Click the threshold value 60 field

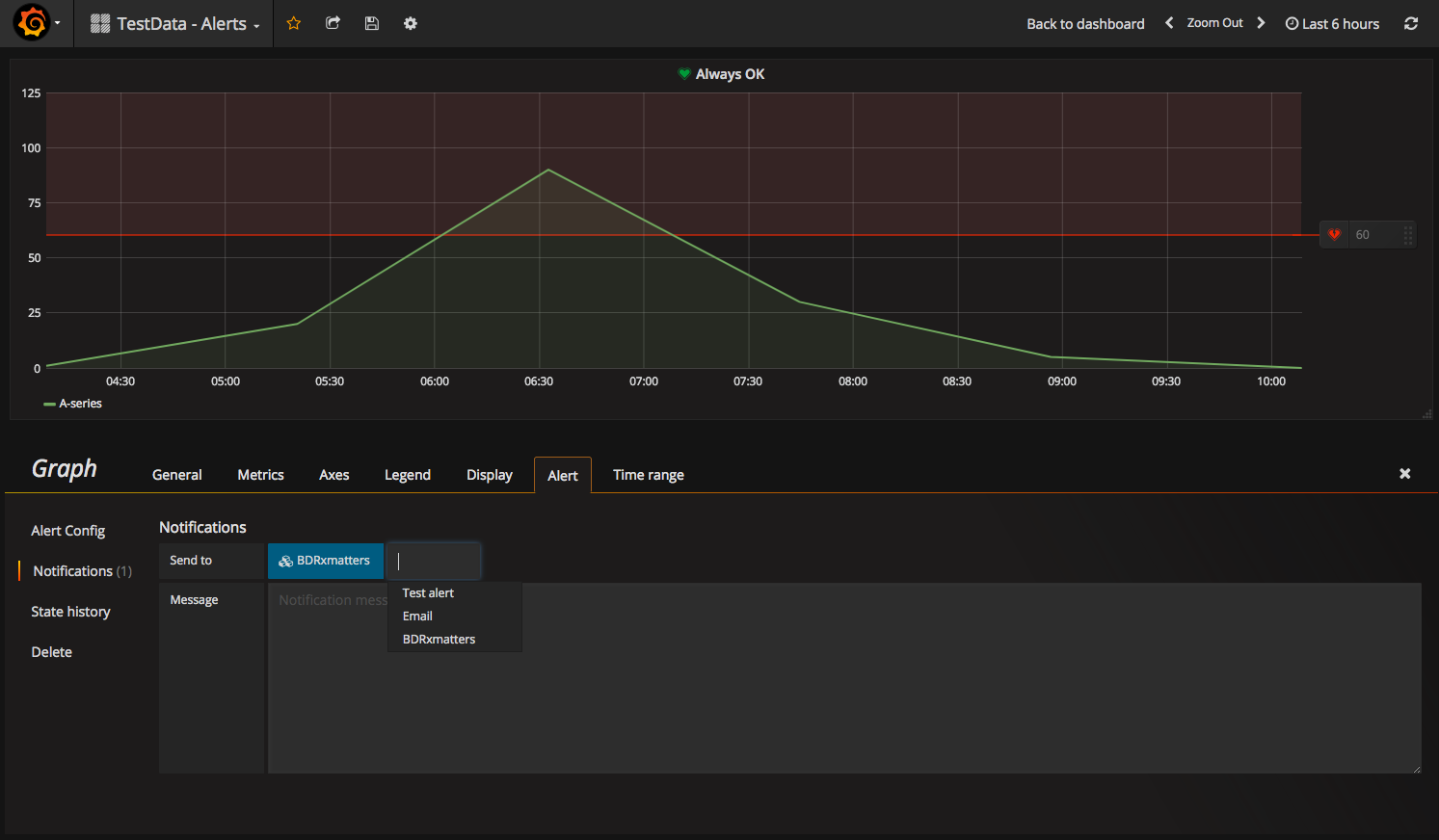(1374, 234)
